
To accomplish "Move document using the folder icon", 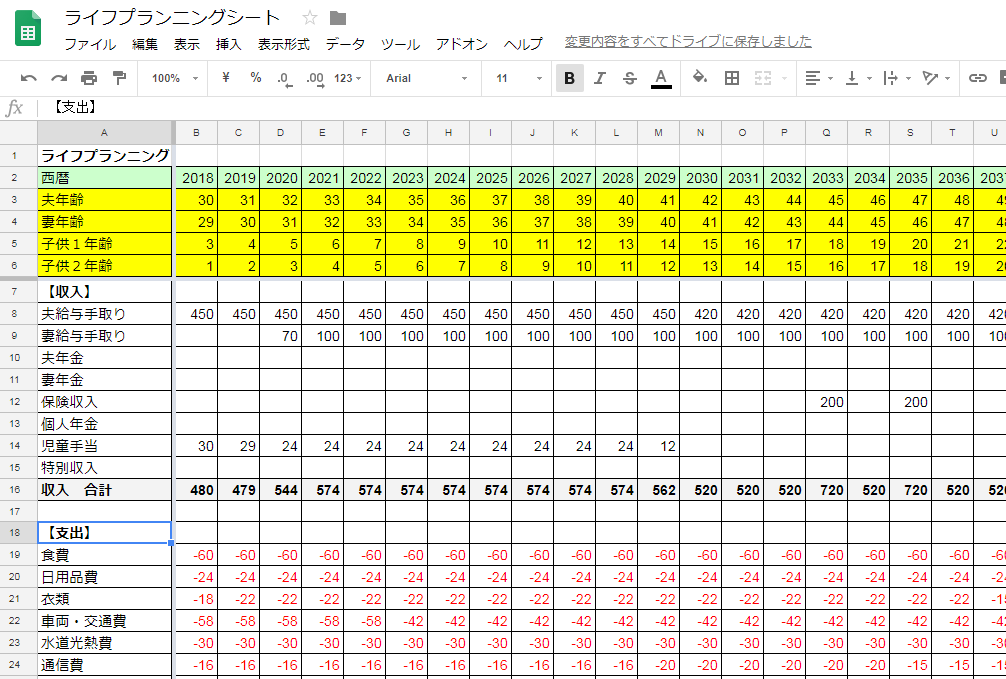I will (x=338, y=18).
